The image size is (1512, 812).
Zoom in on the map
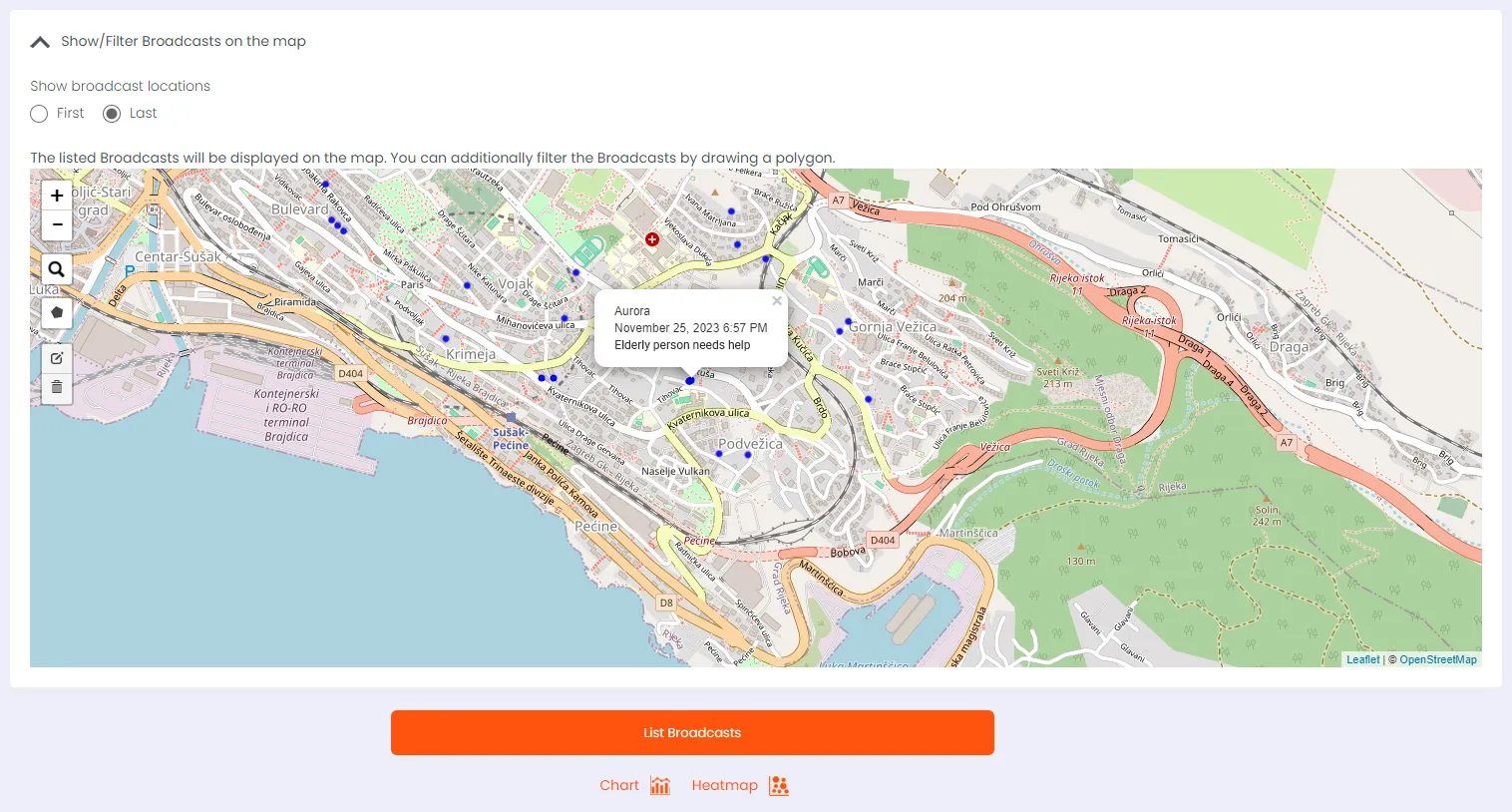[57, 196]
